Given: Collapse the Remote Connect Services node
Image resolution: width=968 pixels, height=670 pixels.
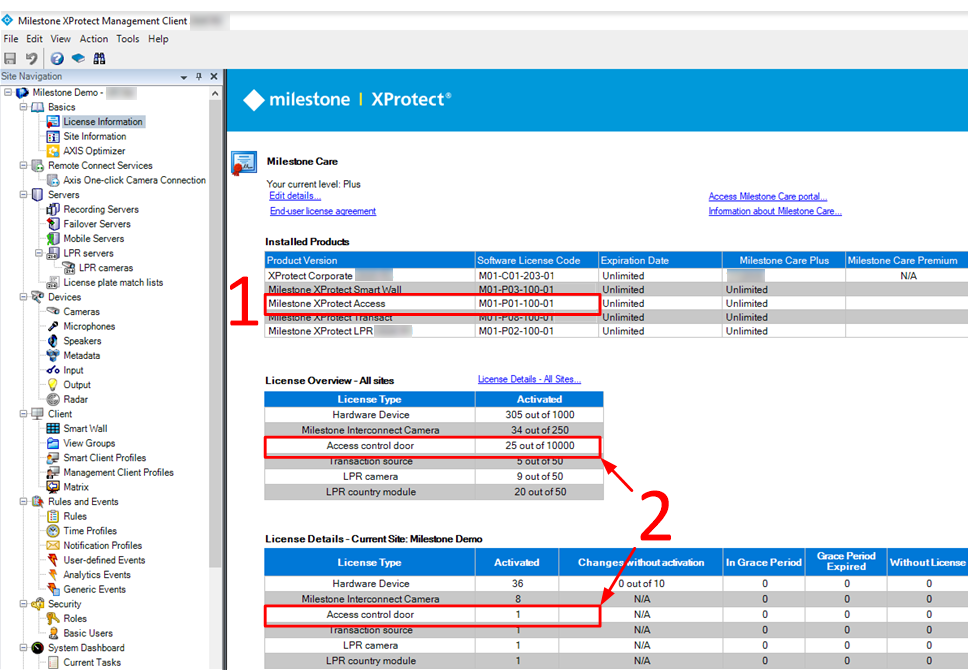Looking at the screenshot, I should tap(23, 165).
